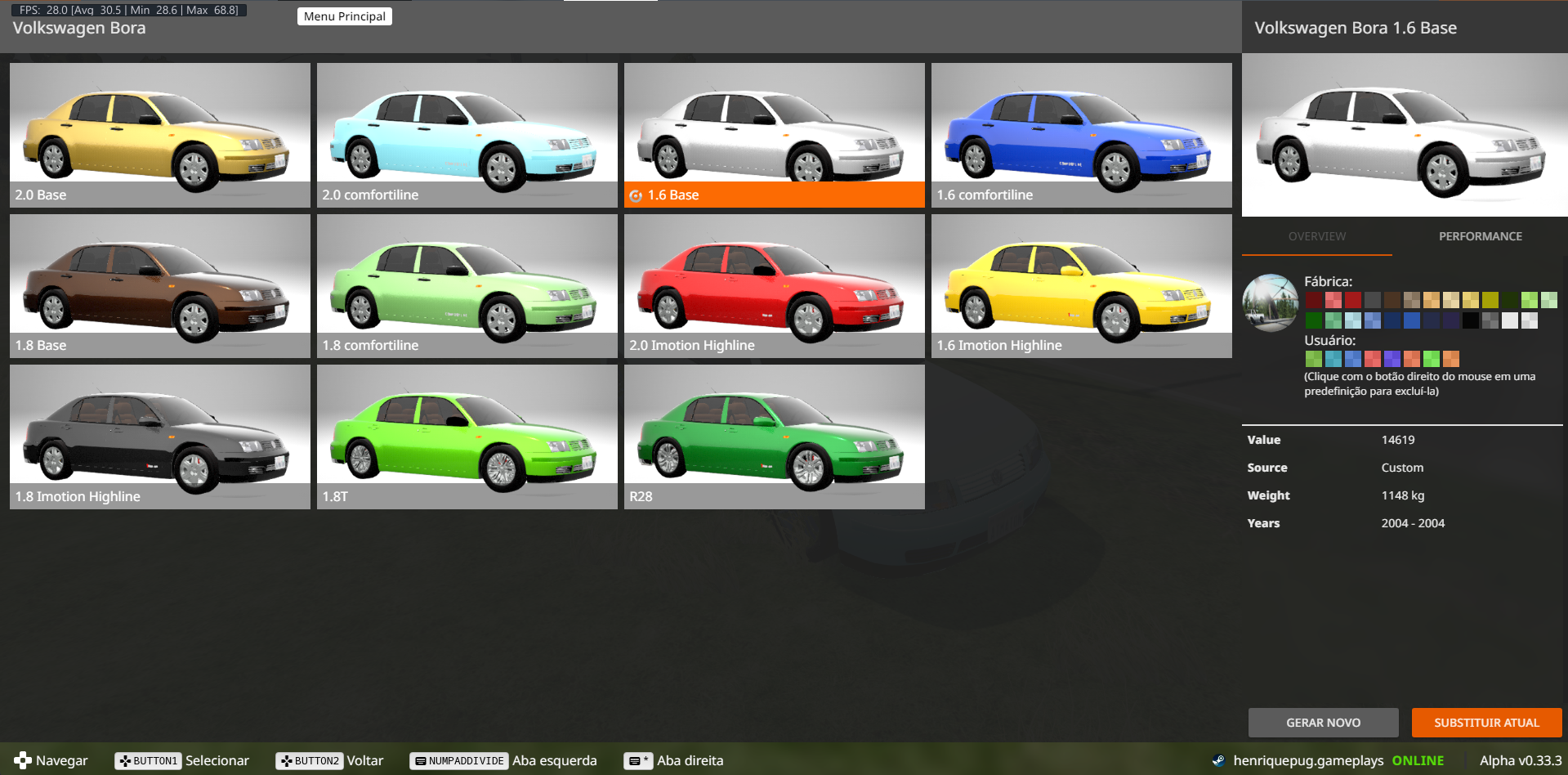Viewport: 1568px width, 775px height.
Task: Click the Voltar label
Action: [x=365, y=760]
